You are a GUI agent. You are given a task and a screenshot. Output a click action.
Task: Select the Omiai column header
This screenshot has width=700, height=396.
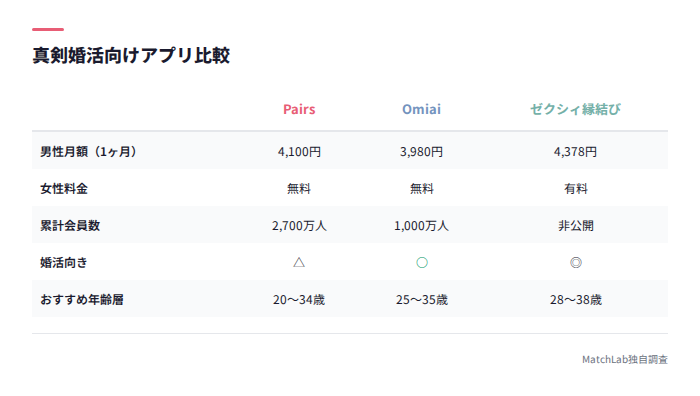[x=421, y=109]
